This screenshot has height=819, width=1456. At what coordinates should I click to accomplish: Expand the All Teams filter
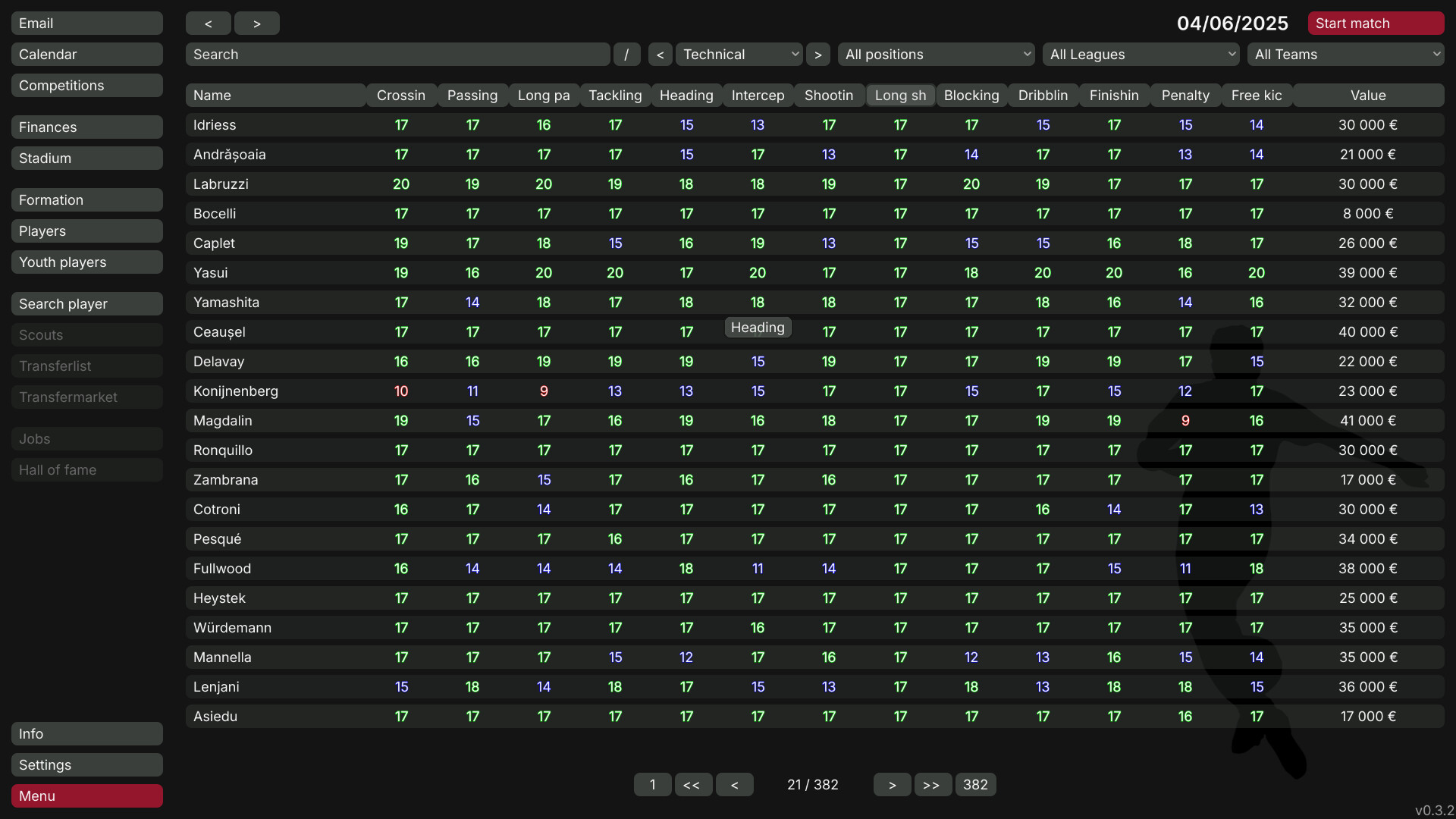(x=1345, y=55)
